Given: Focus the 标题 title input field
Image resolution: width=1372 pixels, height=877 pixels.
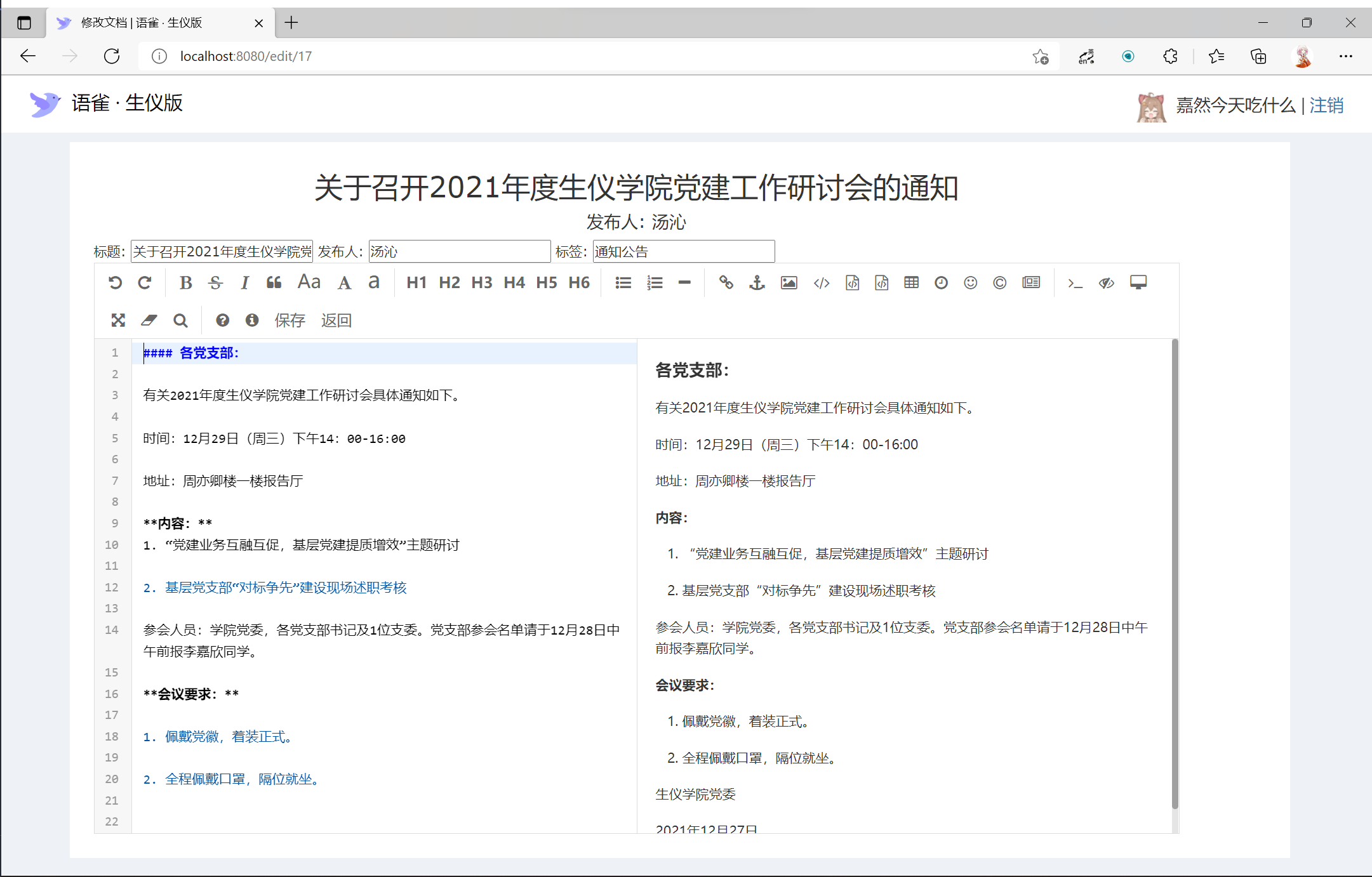Looking at the screenshot, I should coord(222,252).
